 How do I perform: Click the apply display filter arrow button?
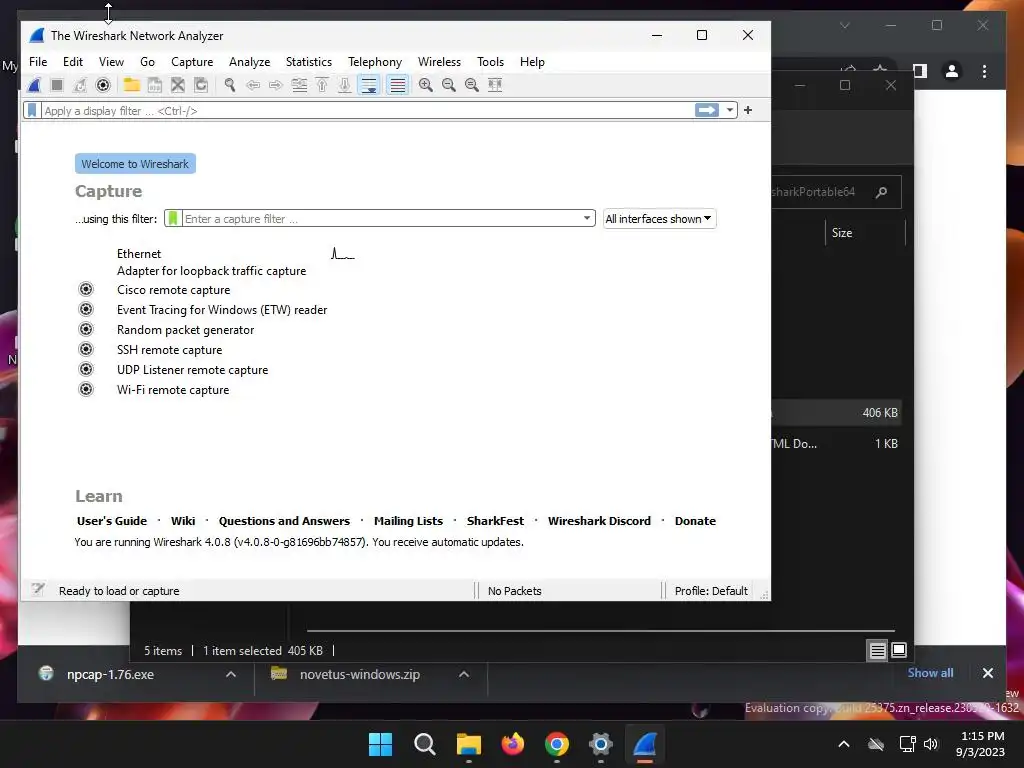[x=707, y=110]
